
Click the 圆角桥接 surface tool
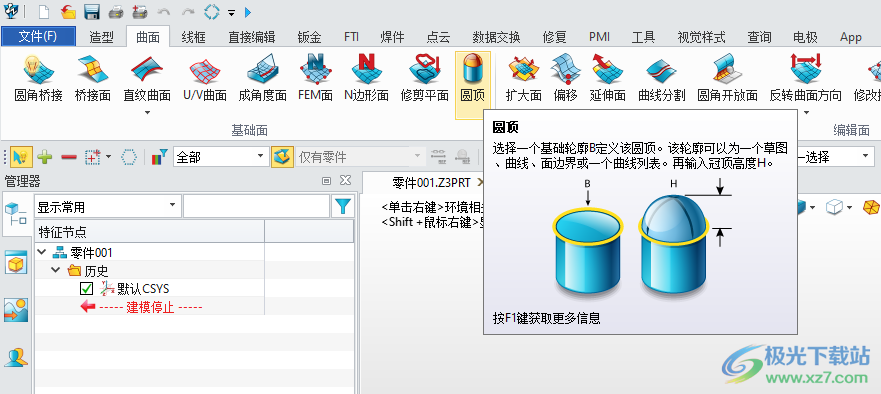[38, 79]
